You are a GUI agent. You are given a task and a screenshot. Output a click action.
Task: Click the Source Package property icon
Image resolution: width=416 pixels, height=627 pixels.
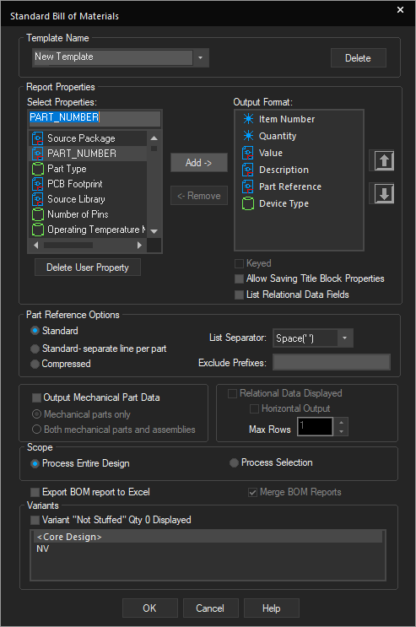pos(38,138)
